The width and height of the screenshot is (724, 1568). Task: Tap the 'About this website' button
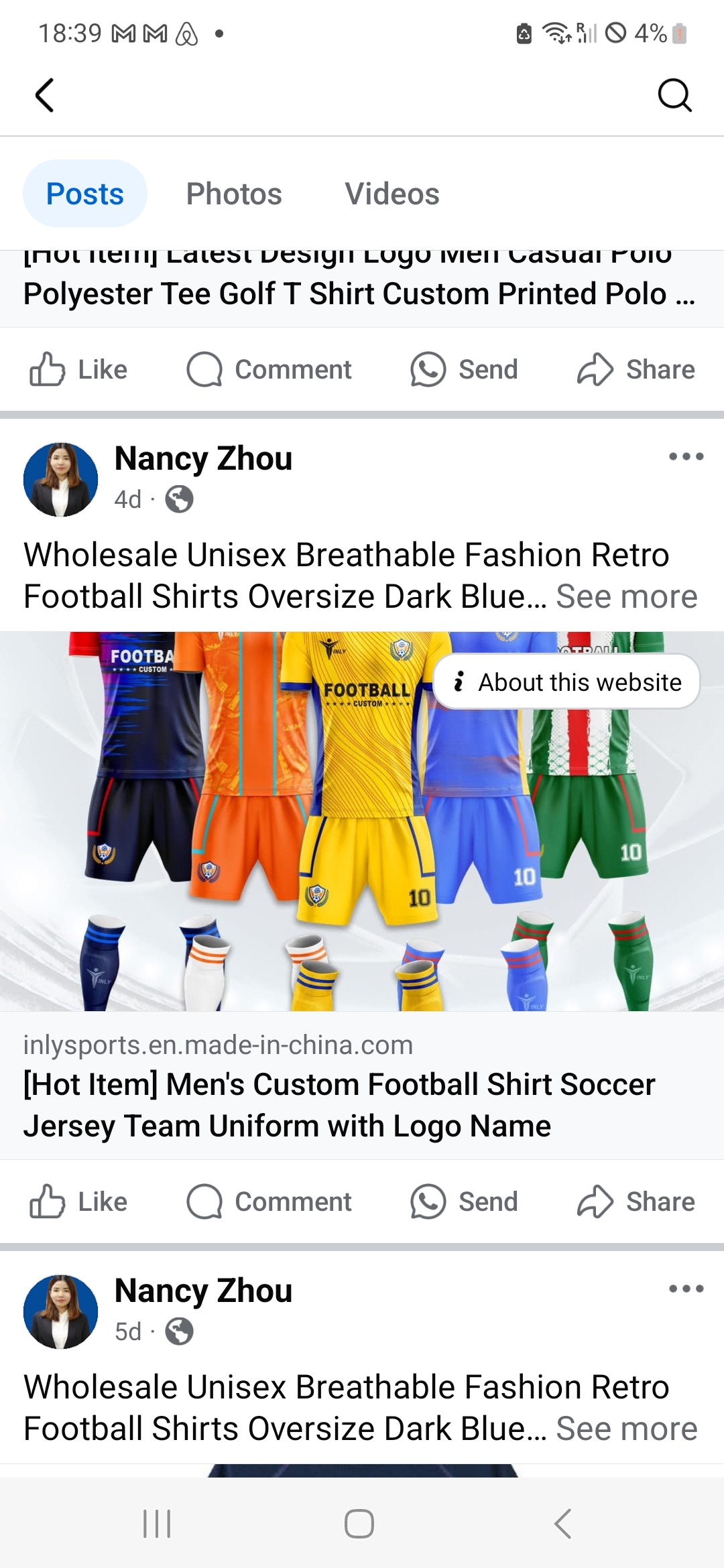pyautogui.click(x=566, y=681)
